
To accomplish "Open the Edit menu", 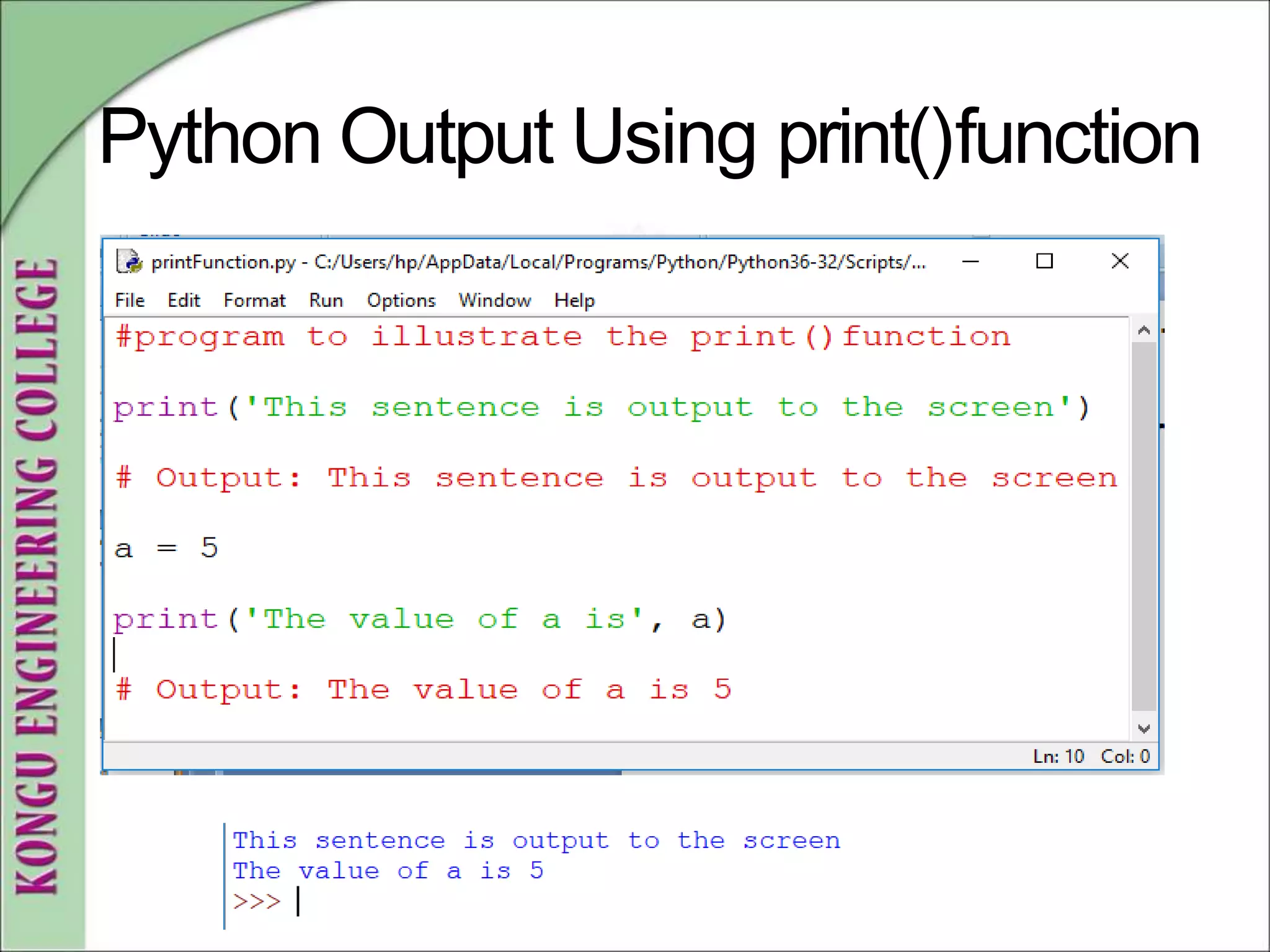I will pyautogui.click(x=184, y=301).
